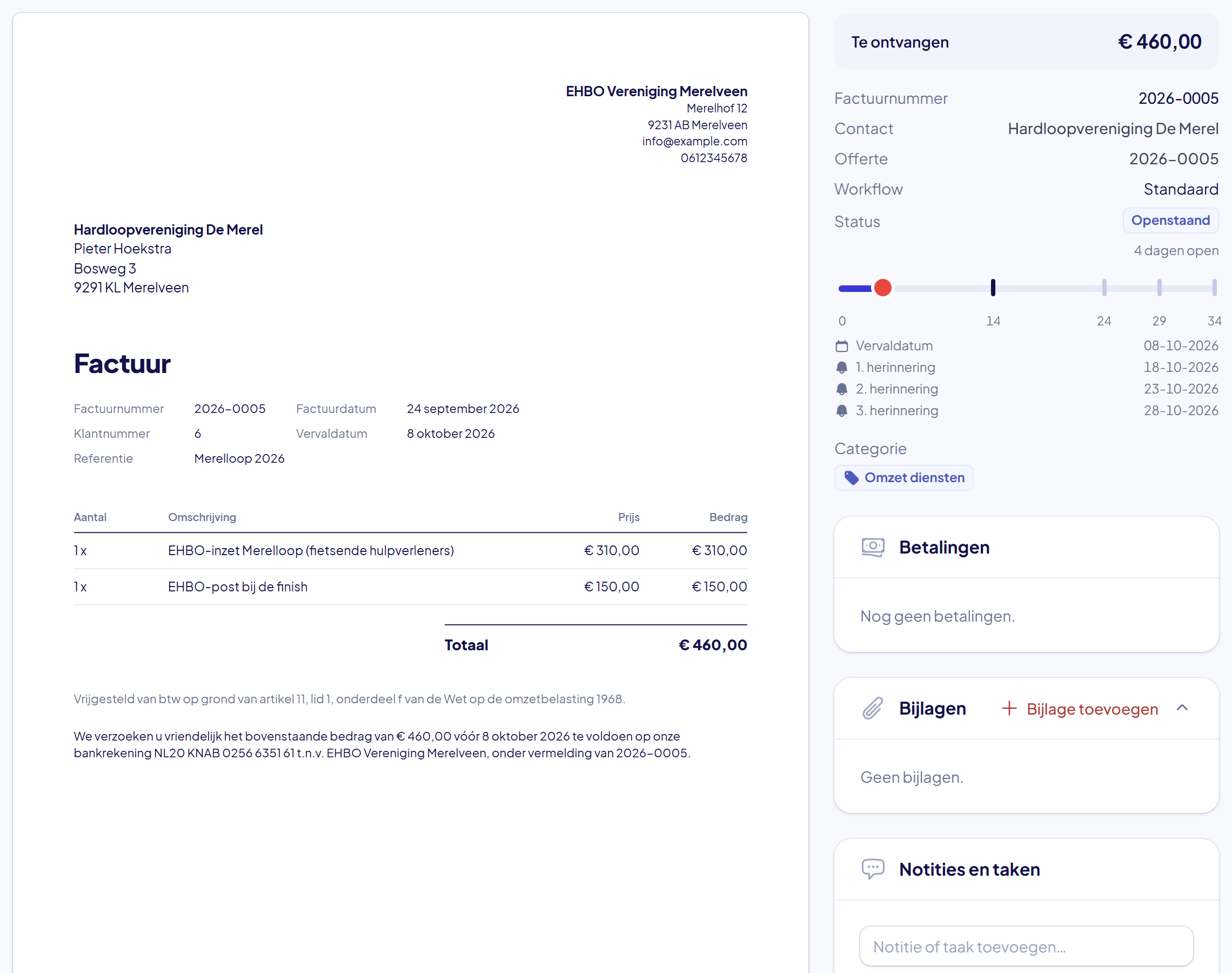Screen dimensions: 1232x973
Task: Click the Factuurdatum 24 september 2026 value
Action: 463,409
